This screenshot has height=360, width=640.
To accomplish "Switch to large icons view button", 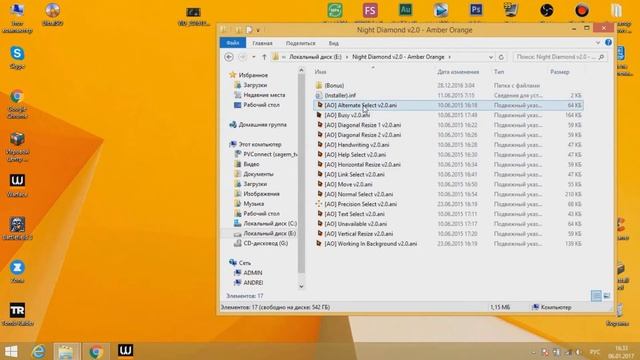I will click(x=607, y=296).
